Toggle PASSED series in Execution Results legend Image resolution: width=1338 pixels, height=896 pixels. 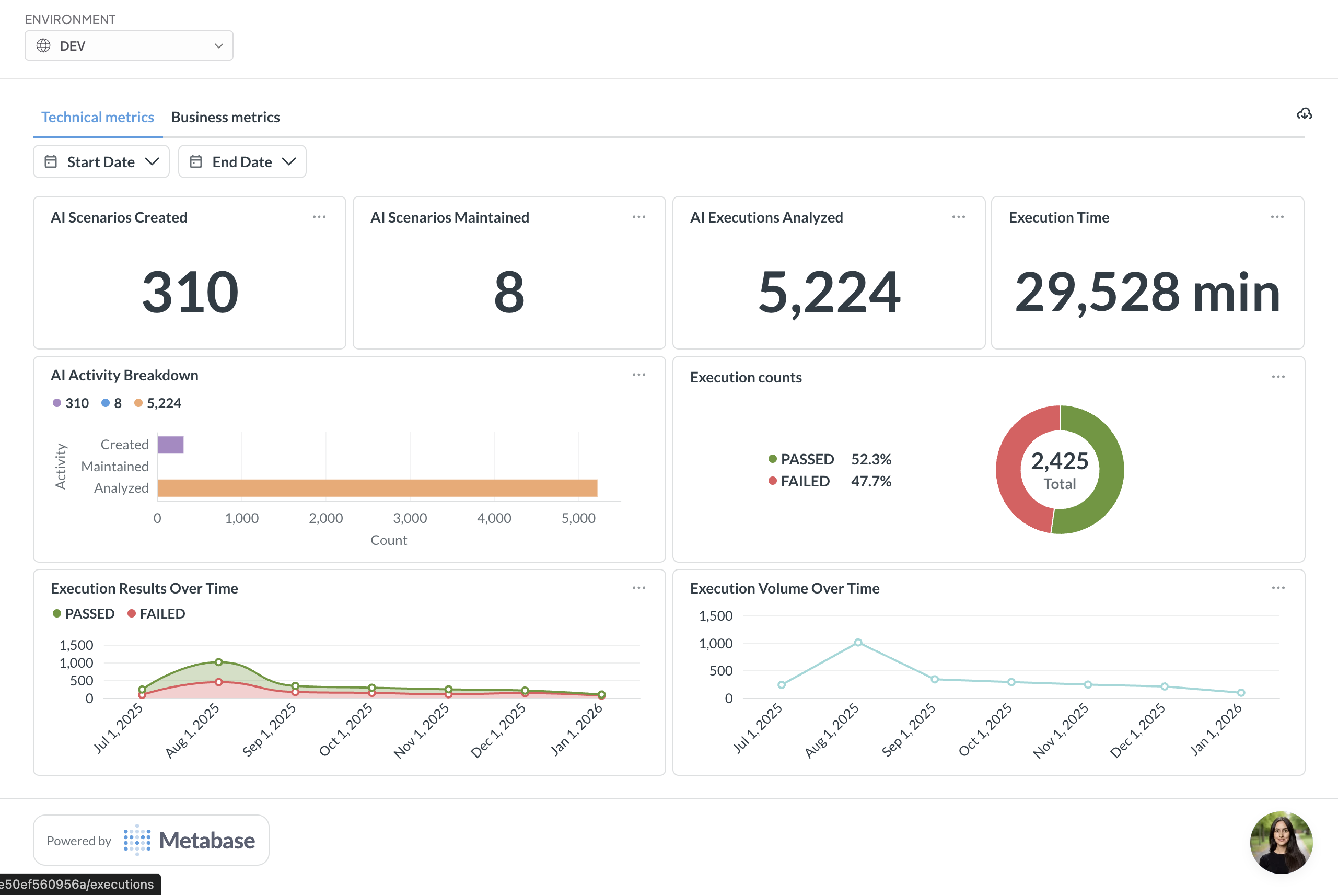pos(84,614)
